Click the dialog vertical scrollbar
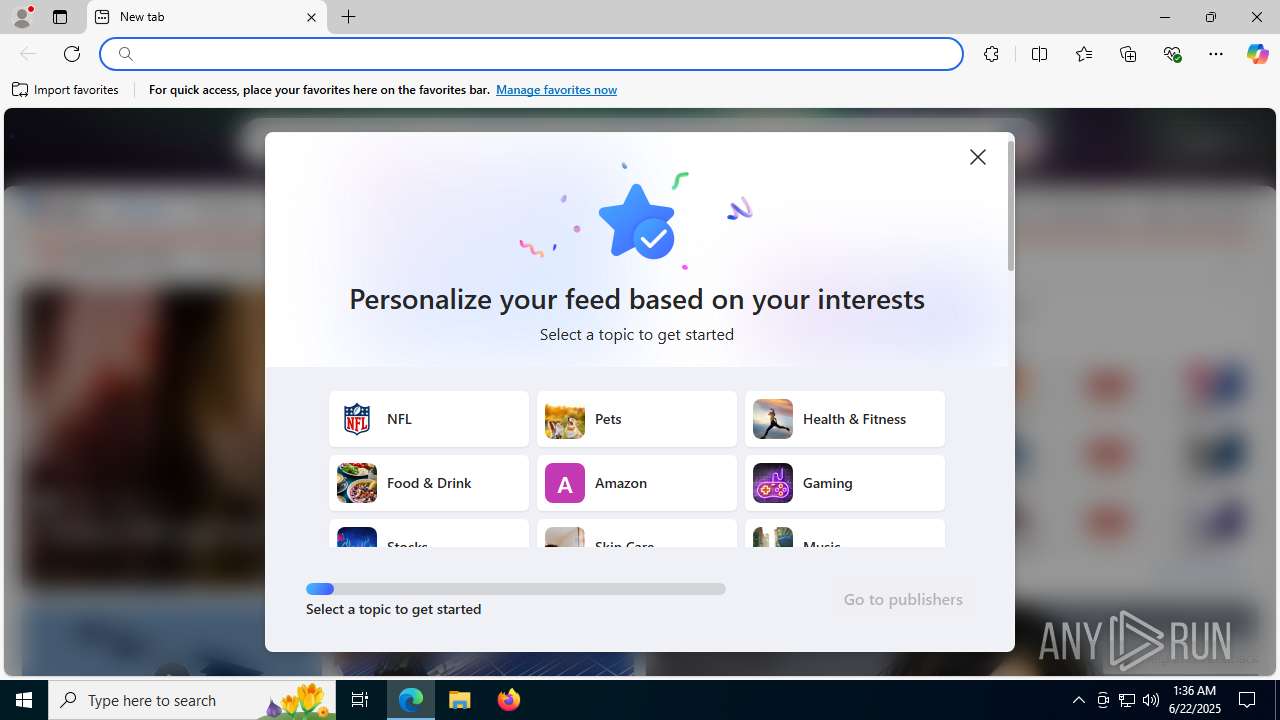 (1011, 206)
